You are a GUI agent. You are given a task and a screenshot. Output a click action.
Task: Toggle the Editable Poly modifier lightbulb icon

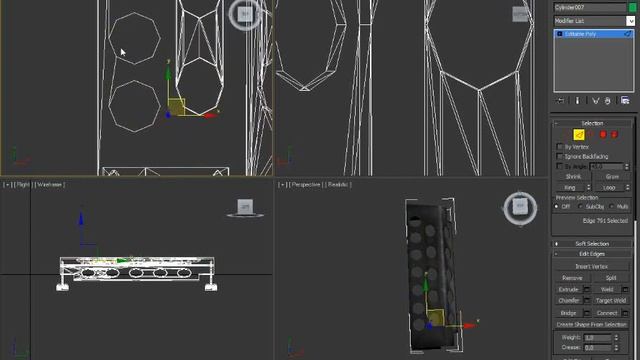[560, 34]
